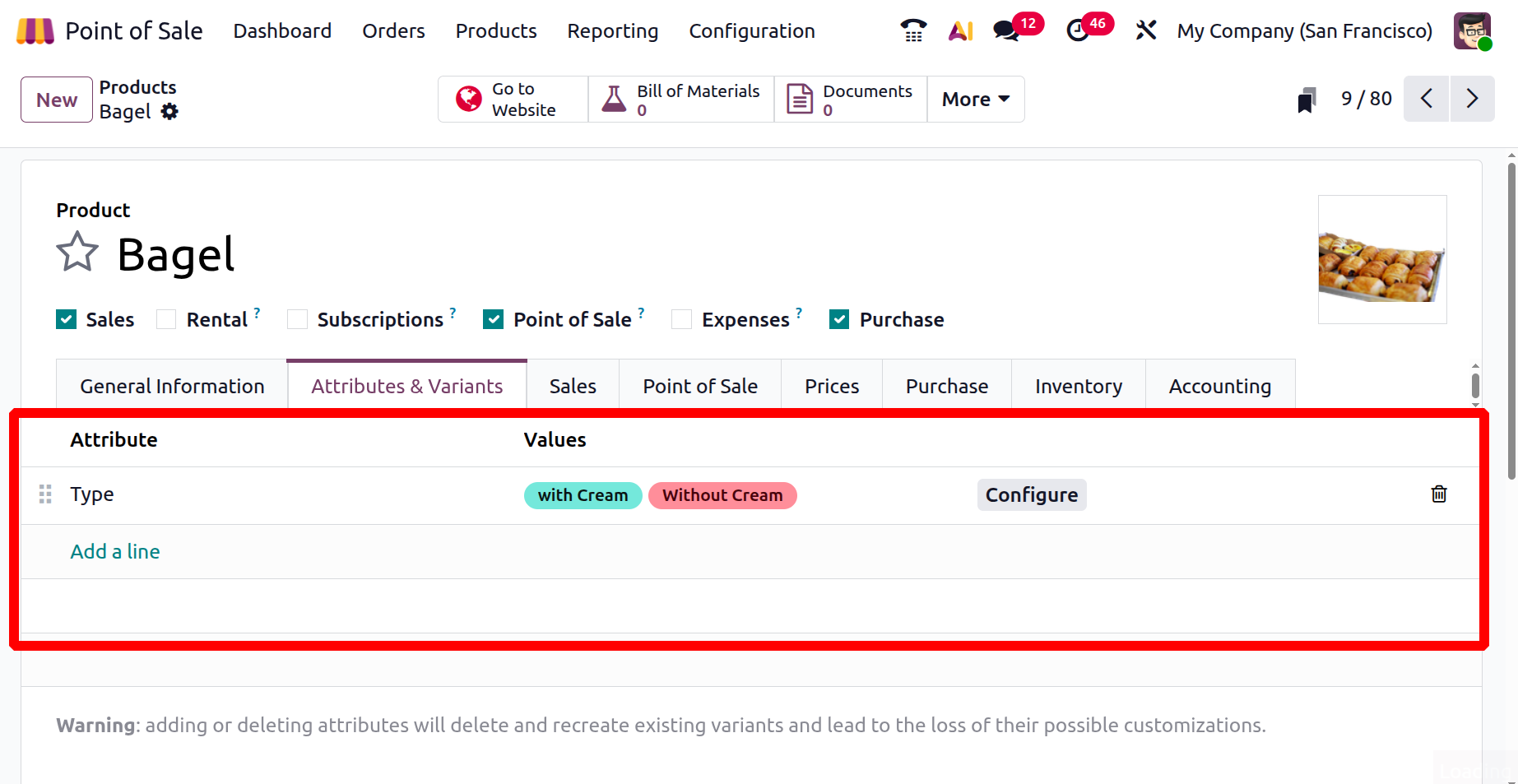
Task: Uncheck the Sales checkbox
Action: click(x=67, y=319)
